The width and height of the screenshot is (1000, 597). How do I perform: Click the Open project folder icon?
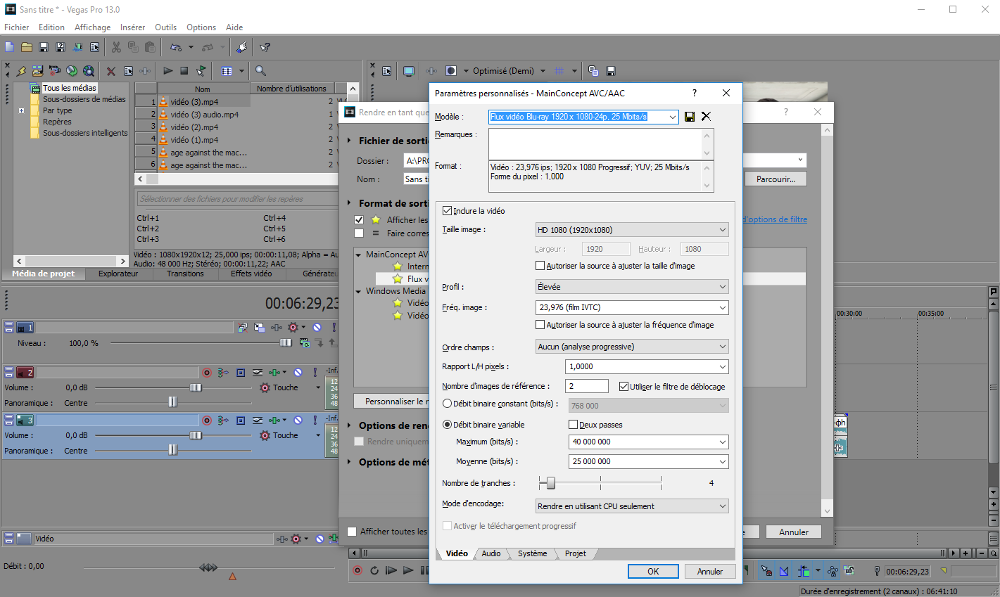click(x=27, y=47)
